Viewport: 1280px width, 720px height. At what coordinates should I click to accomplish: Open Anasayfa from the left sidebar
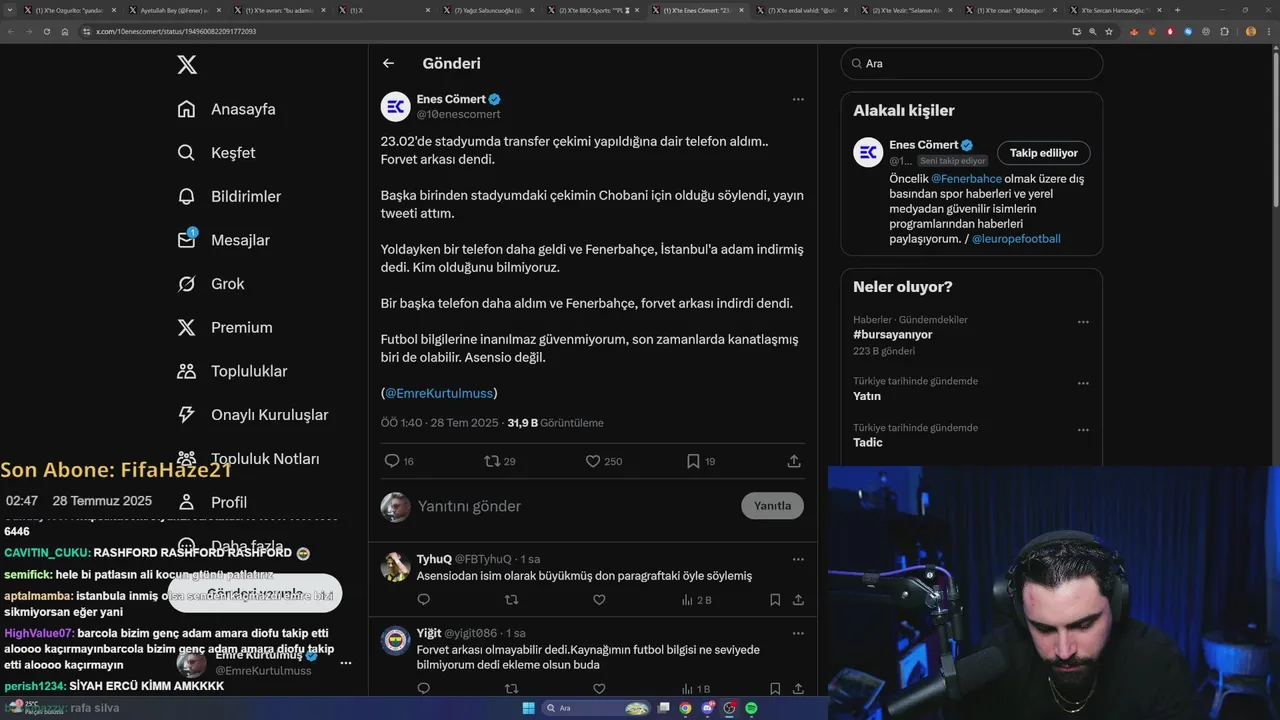pos(226,109)
